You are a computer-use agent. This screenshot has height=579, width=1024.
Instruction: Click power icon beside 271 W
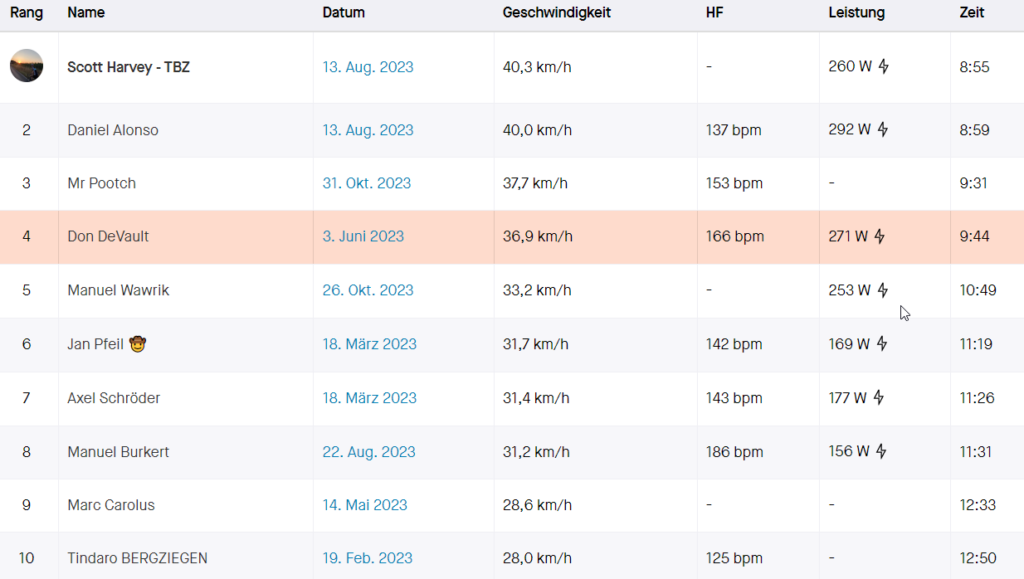pos(880,237)
